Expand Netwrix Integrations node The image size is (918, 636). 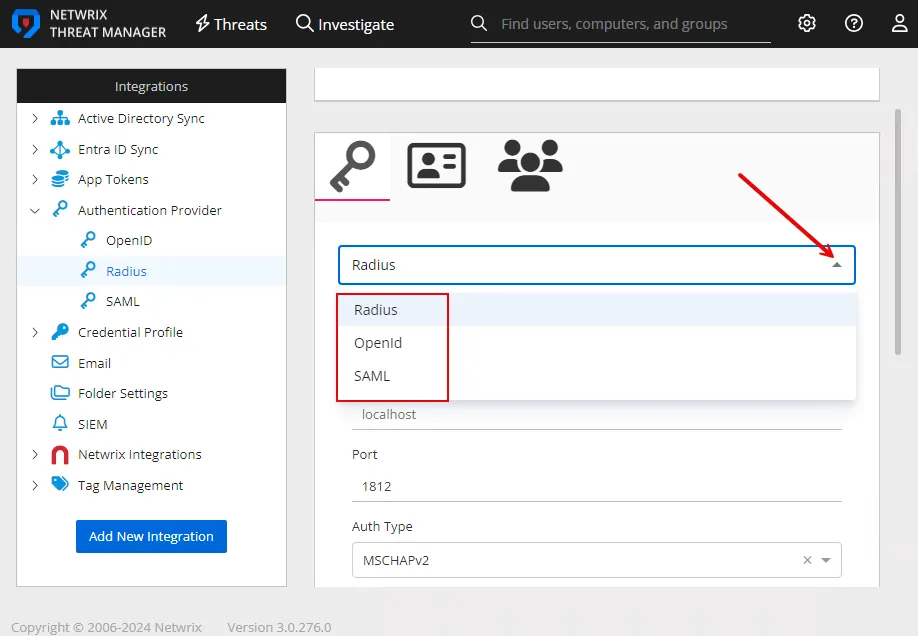click(35, 454)
